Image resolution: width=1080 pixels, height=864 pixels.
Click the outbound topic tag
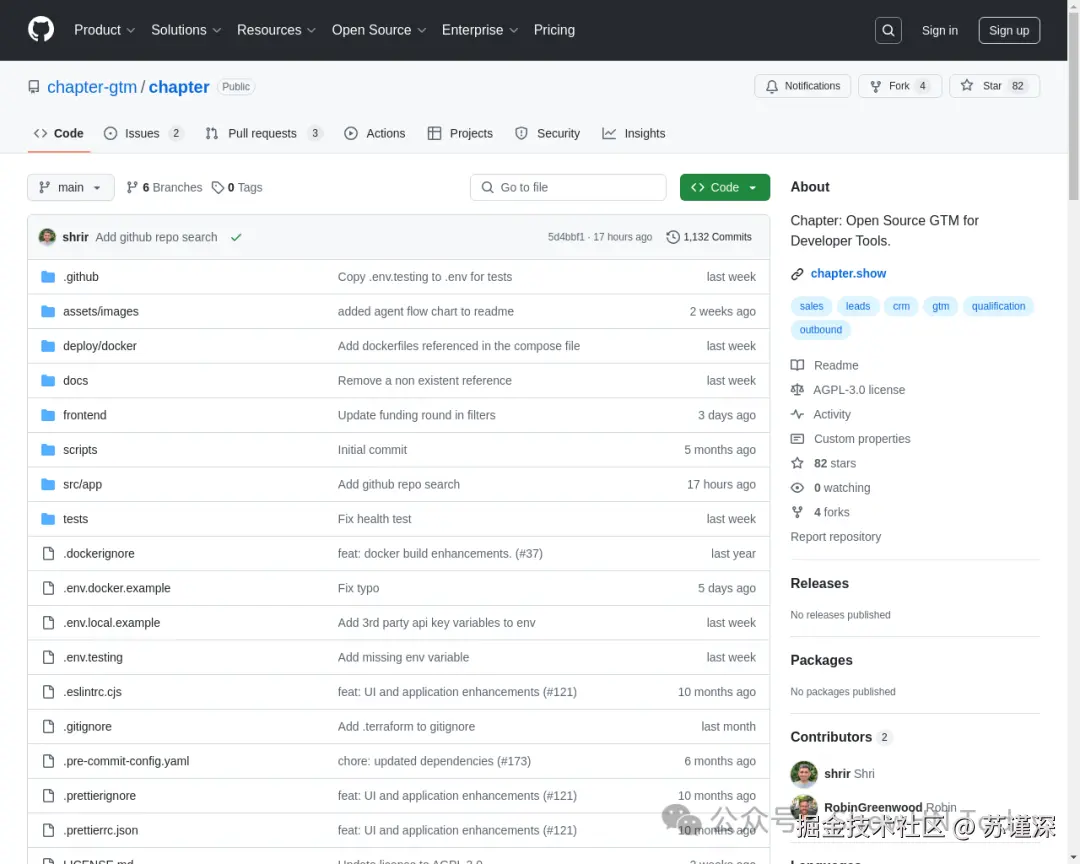click(x=820, y=329)
